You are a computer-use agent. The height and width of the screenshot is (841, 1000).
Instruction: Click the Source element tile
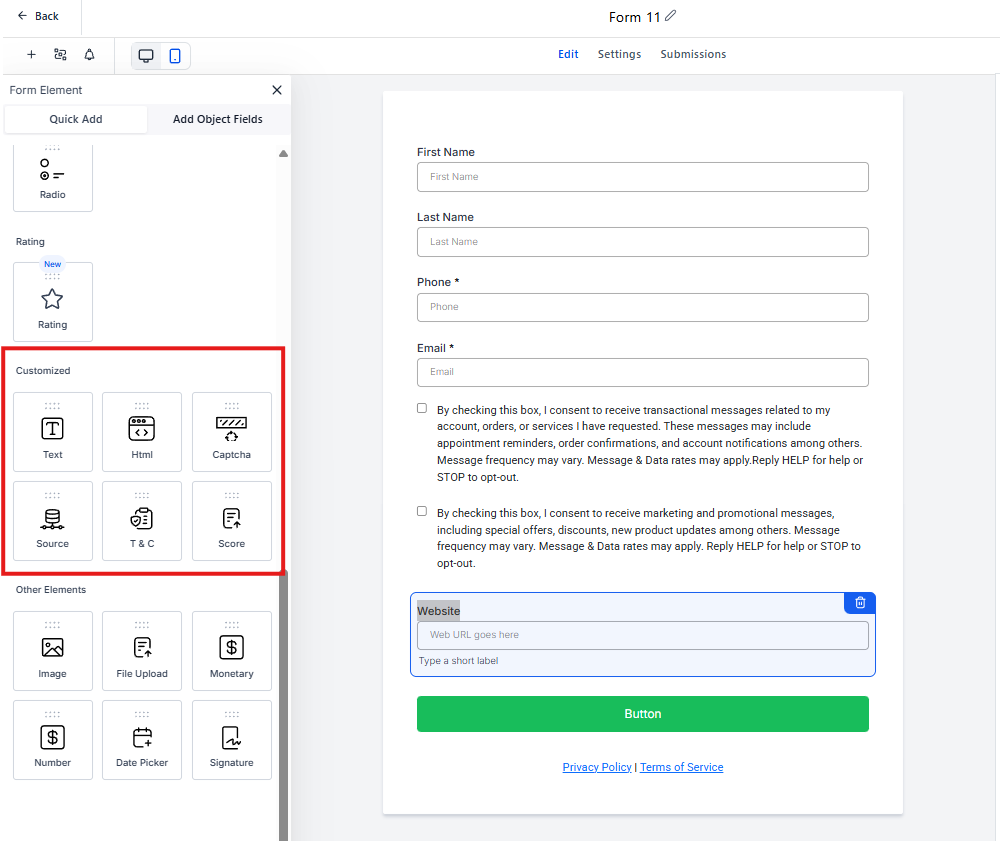coord(53,521)
